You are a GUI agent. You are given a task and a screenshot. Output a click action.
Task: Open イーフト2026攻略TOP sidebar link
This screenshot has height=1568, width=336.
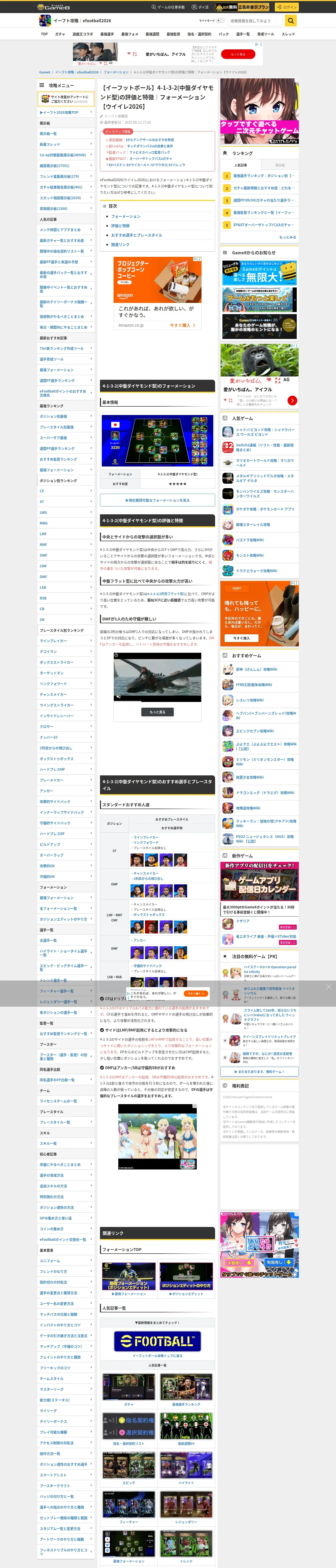click(x=66, y=112)
